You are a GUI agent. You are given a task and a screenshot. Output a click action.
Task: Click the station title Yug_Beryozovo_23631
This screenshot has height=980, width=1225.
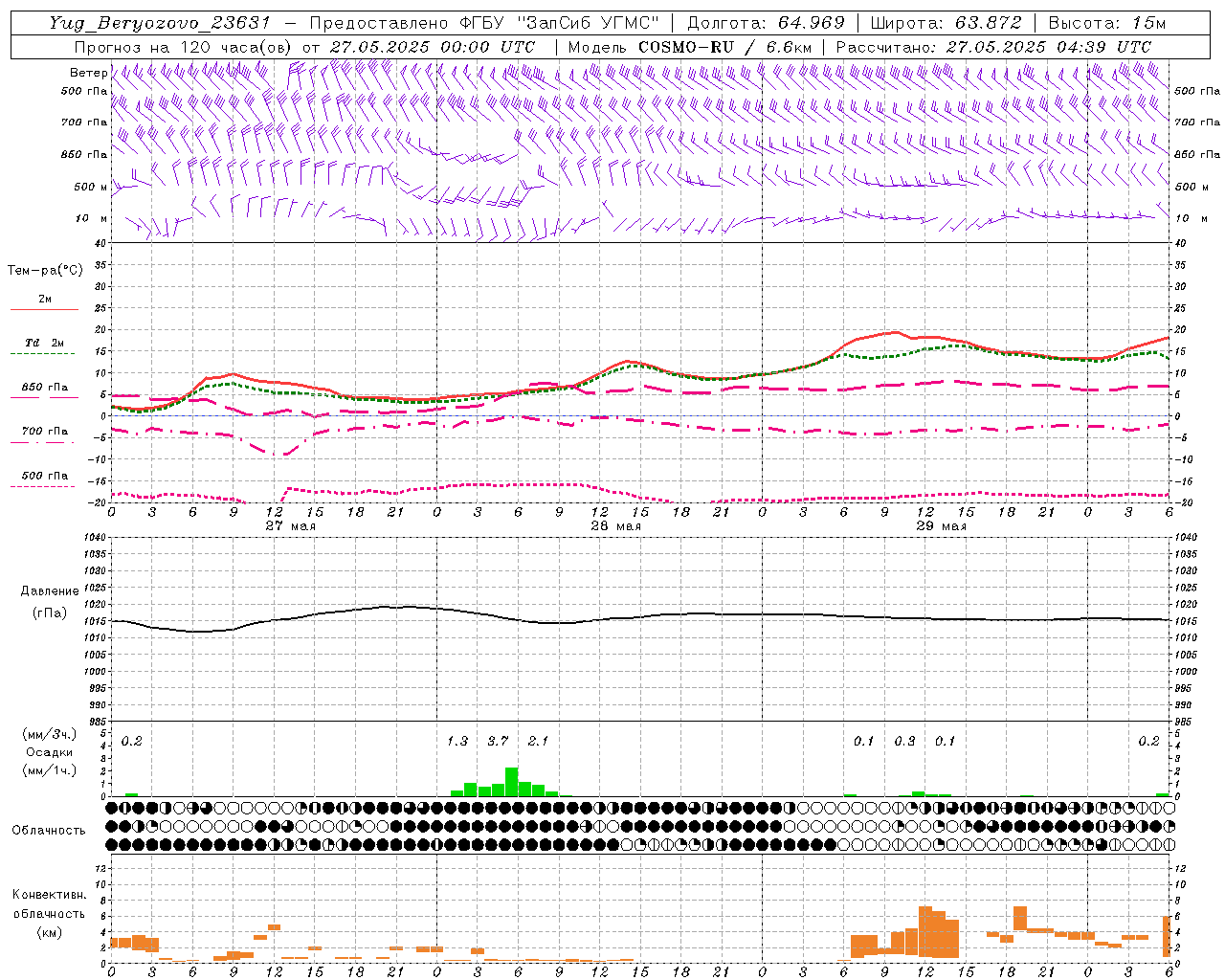(x=160, y=23)
